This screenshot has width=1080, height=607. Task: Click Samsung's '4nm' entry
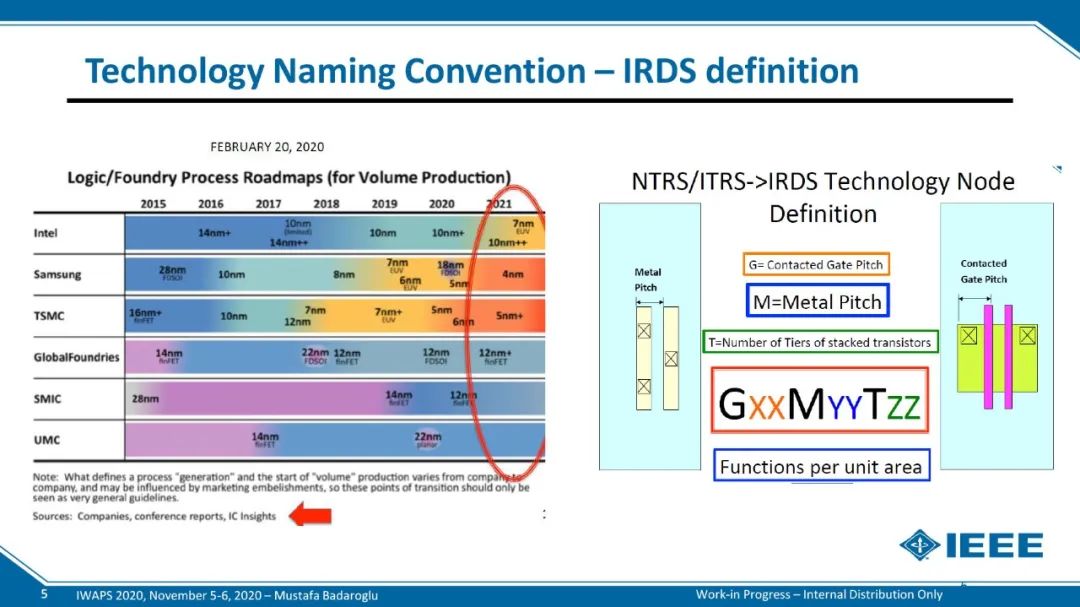(x=512, y=274)
